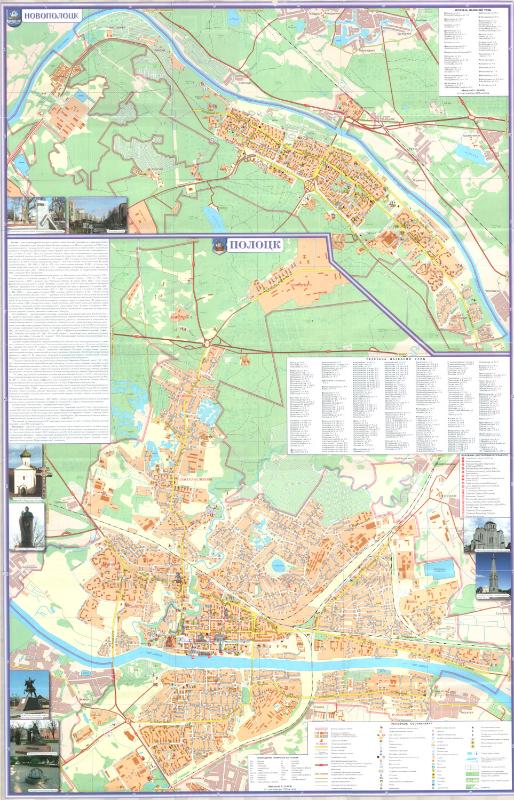Open the fountain photo at bottom left
Screen dimensions: 514x800
[34, 772]
